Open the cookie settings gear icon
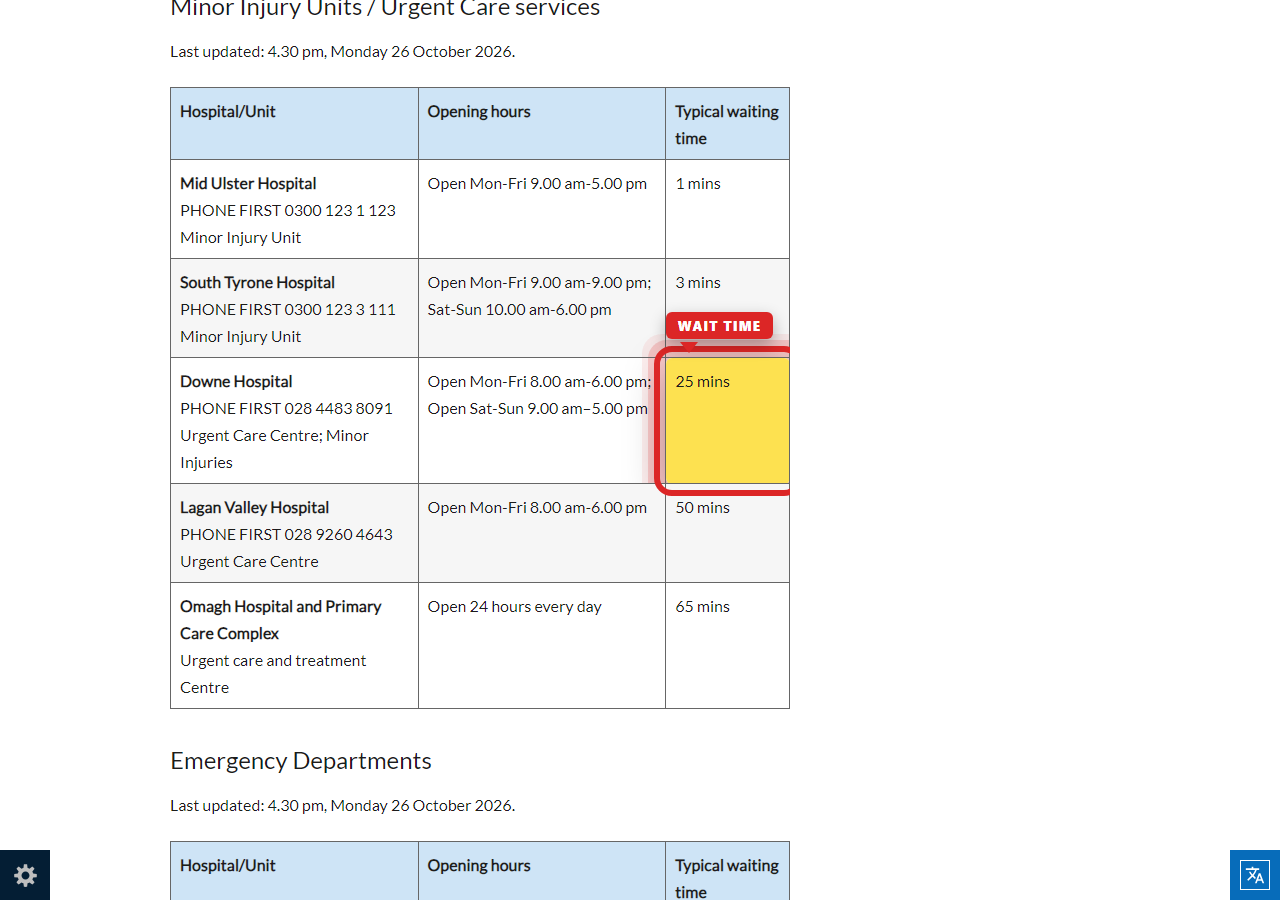 coord(25,875)
